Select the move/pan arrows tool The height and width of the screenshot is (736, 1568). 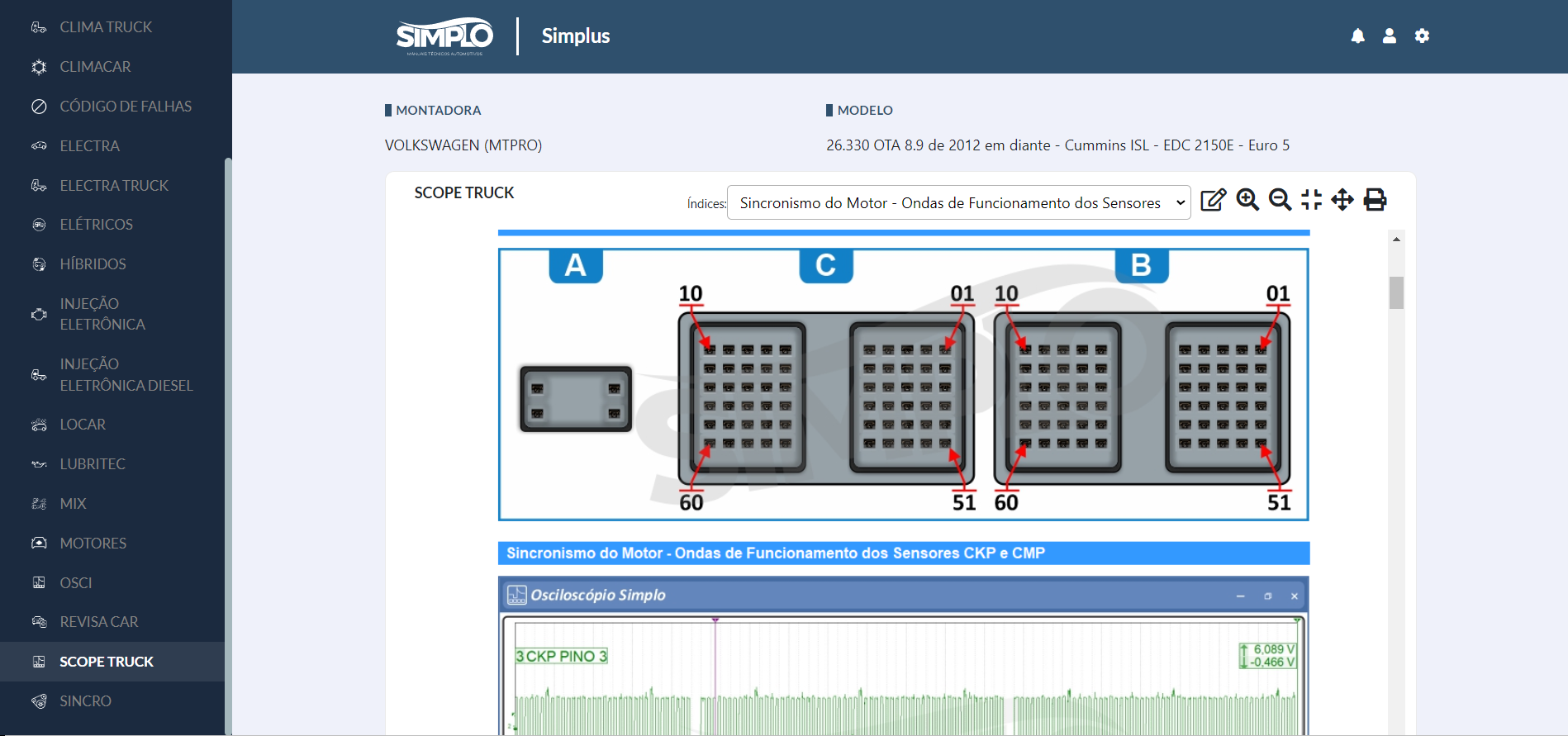pyautogui.click(x=1342, y=200)
